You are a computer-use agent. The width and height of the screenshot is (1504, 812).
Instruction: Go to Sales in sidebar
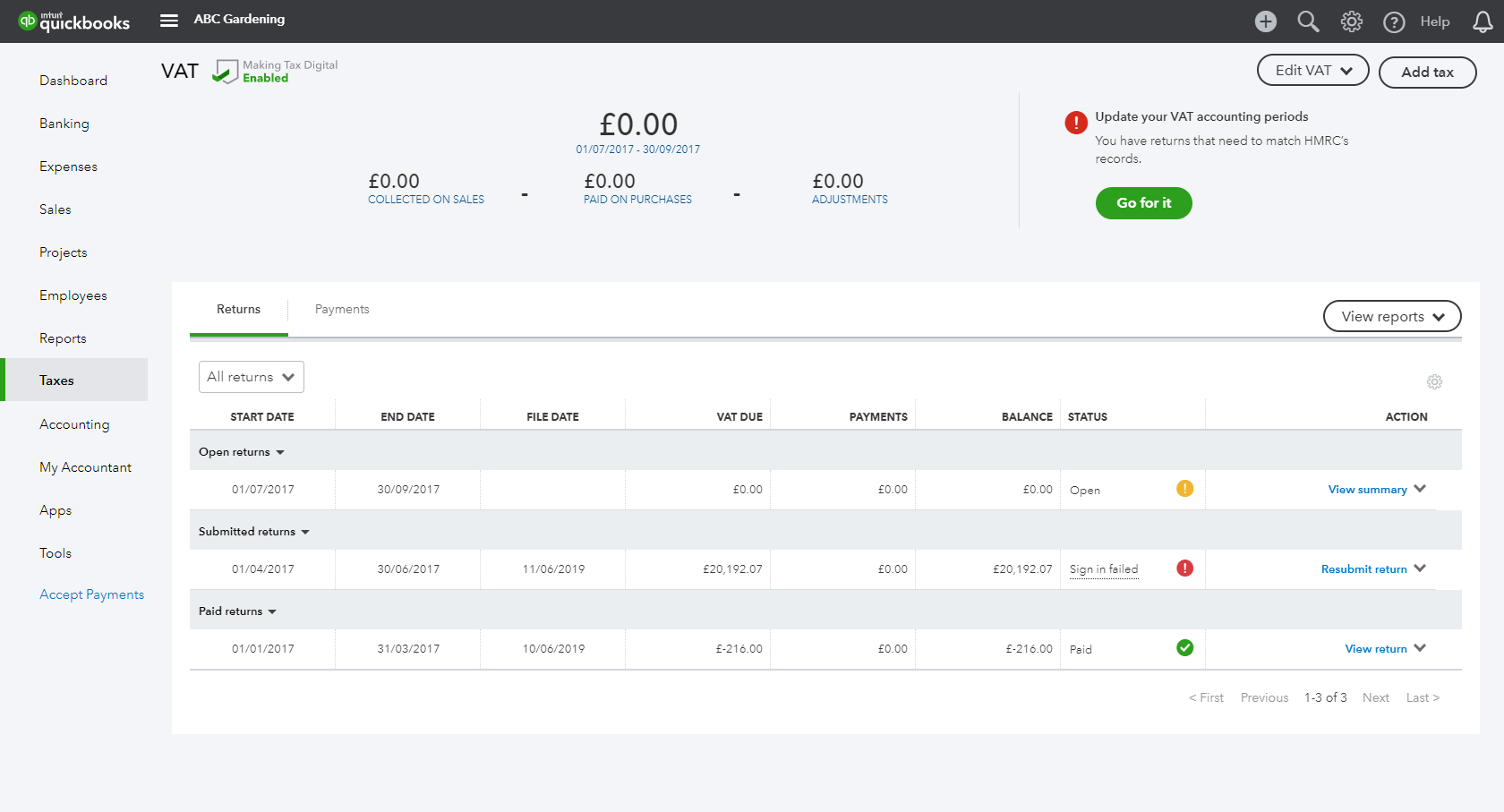point(56,209)
